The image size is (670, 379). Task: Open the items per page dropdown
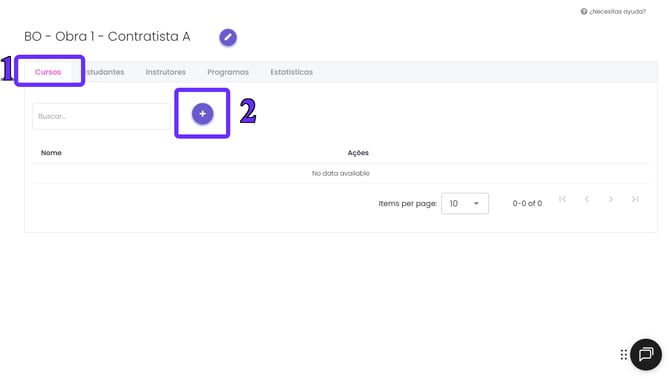465,203
